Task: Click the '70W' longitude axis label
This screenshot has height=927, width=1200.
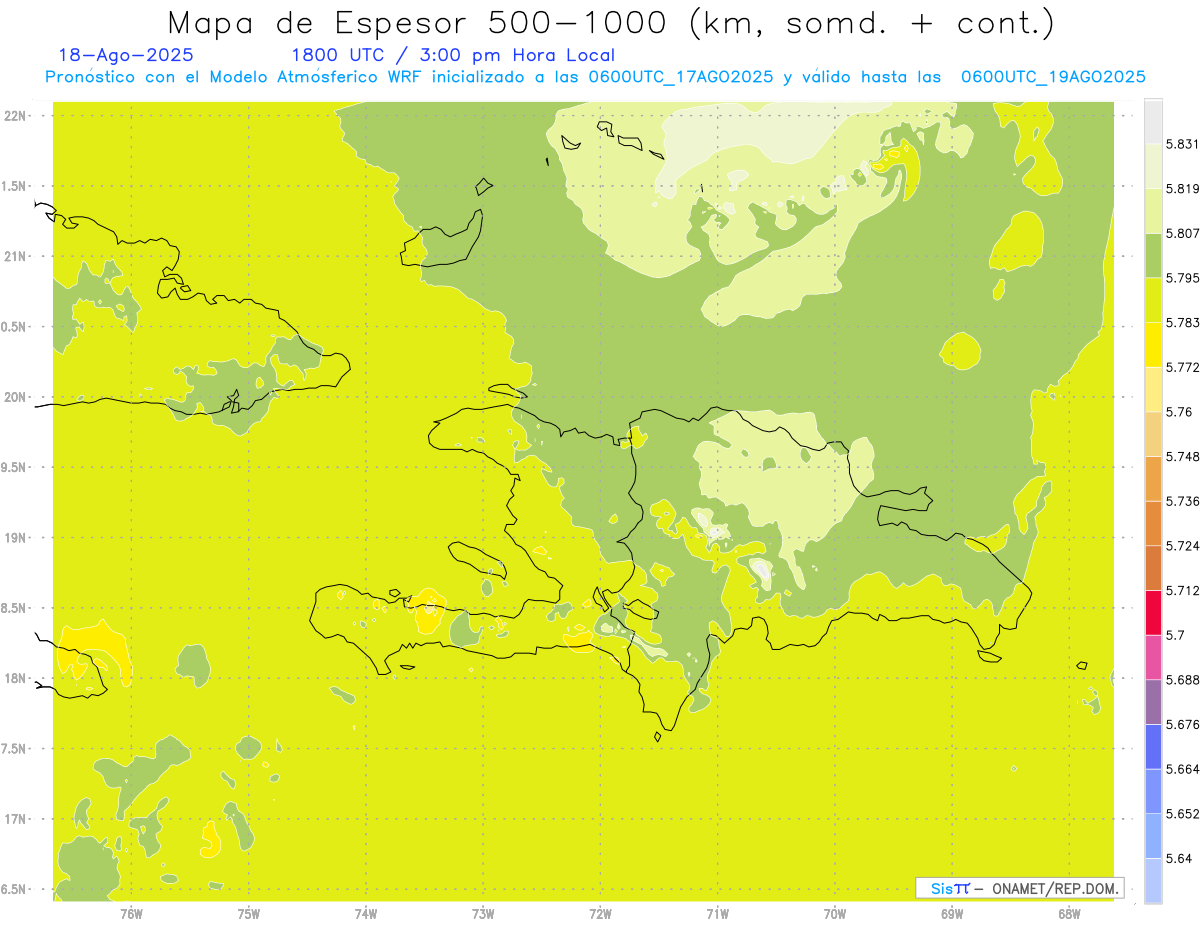Action: click(835, 914)
